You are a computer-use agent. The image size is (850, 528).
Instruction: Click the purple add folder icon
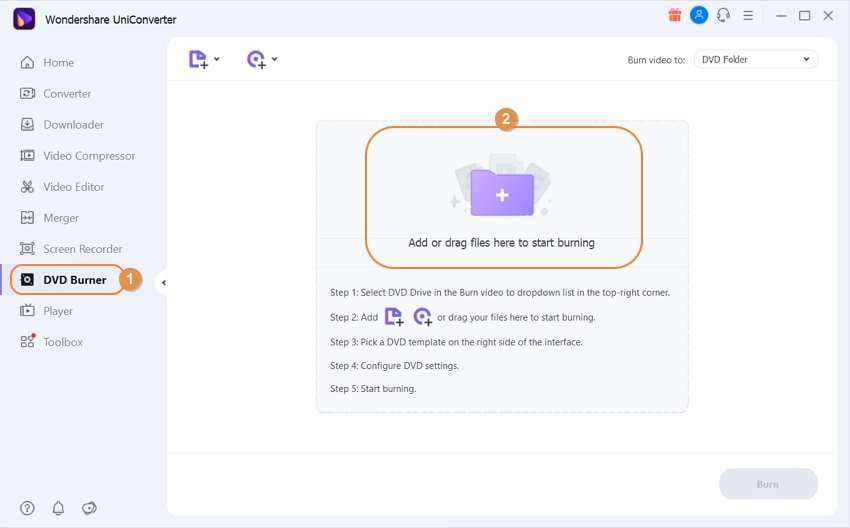click(x=502, y=192)
